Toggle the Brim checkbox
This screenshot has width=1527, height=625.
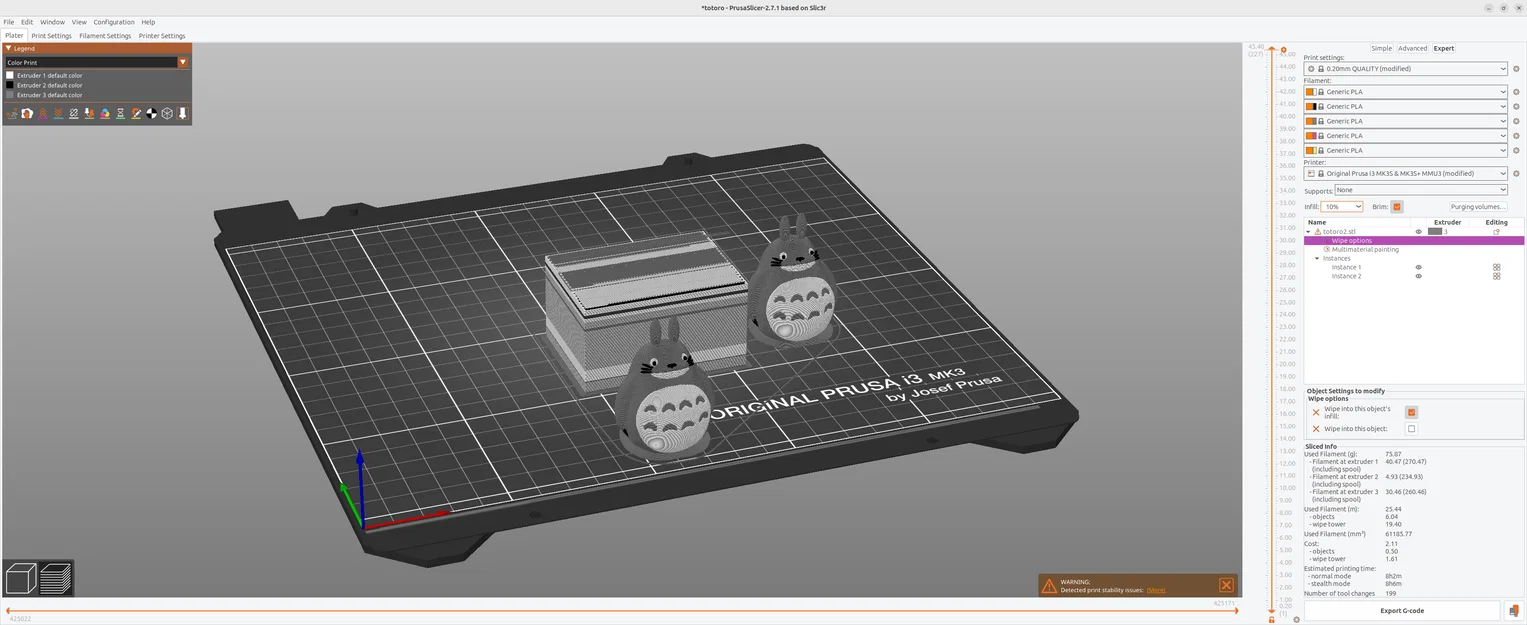coord(1397,207)
